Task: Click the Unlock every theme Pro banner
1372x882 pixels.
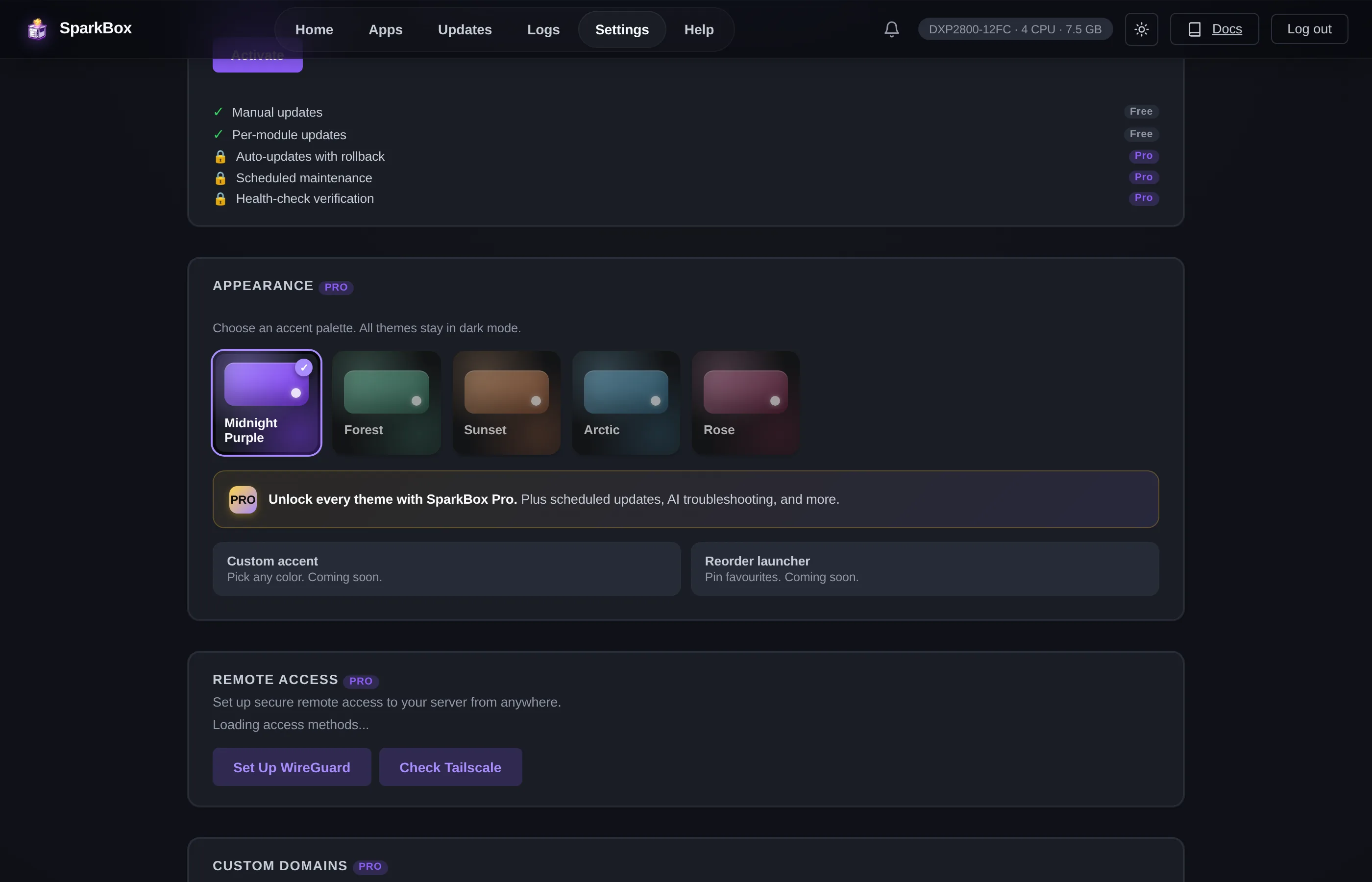Action: coord(686,499)
